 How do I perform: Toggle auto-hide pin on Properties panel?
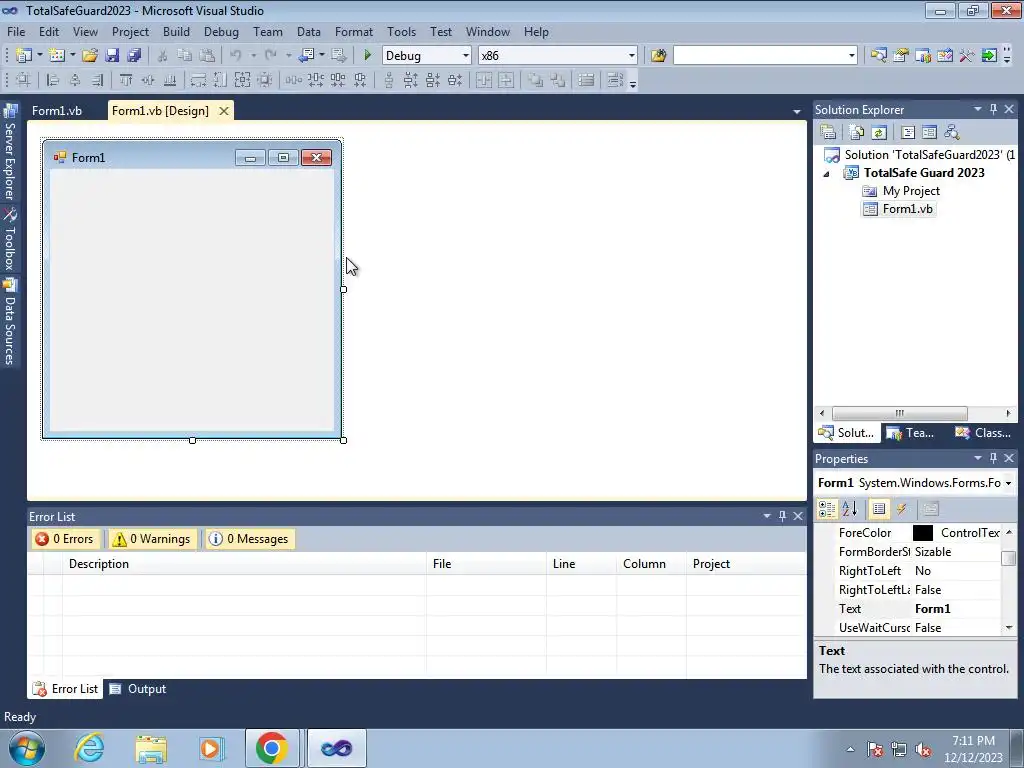(x=993, y=458)
